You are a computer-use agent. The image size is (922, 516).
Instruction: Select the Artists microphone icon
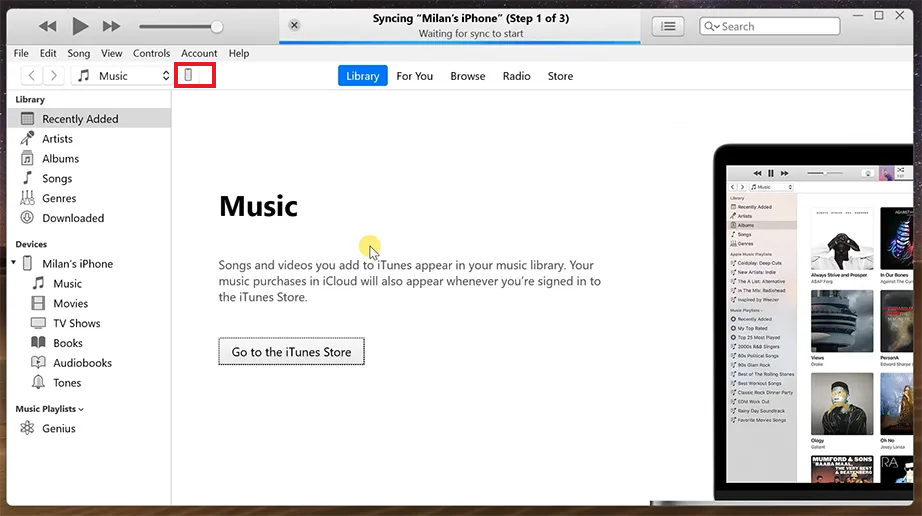pyautogui.click(x=27, y=138)
